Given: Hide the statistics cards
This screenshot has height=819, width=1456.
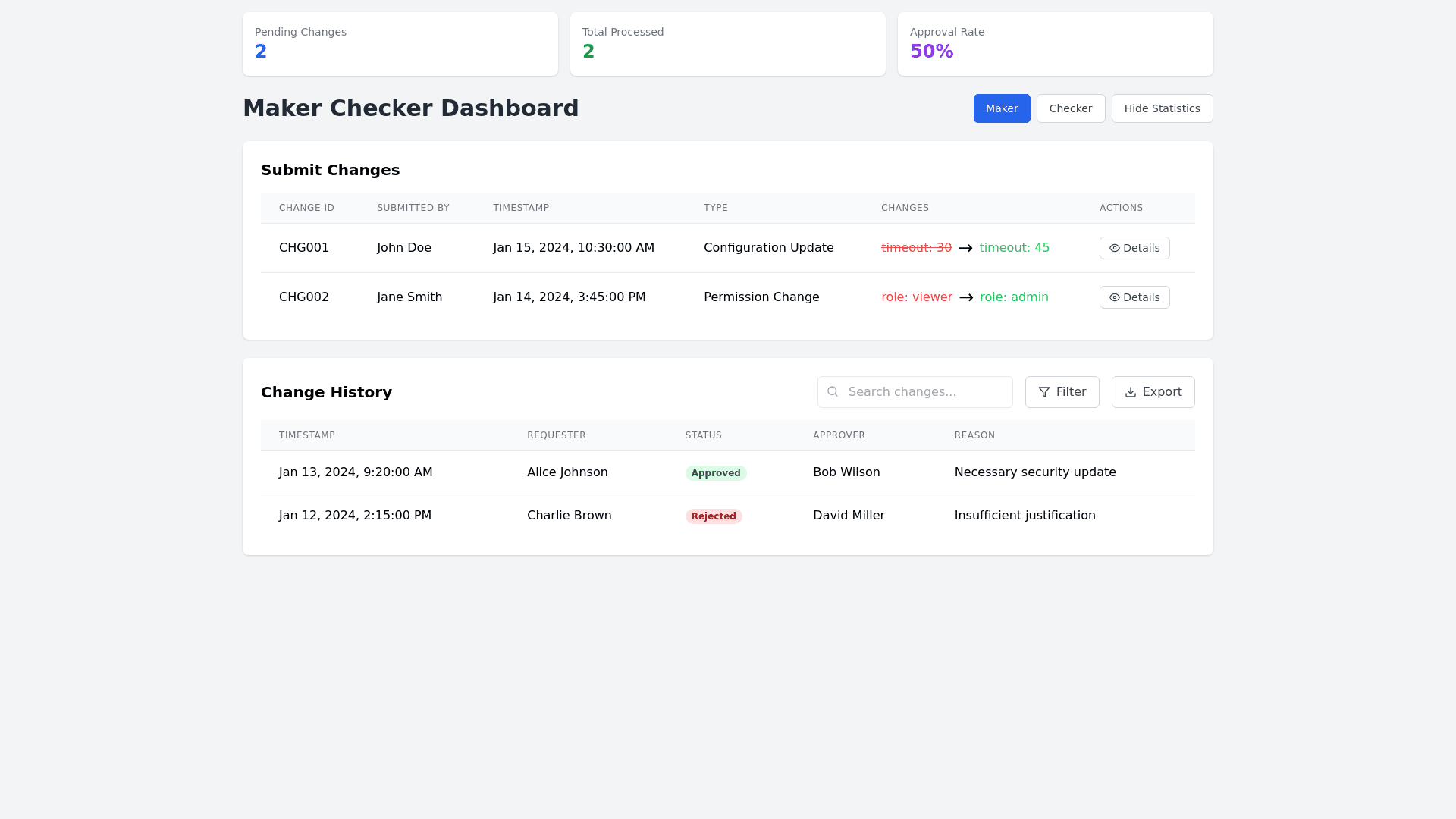Looking at the screenshot, I should click(1162, 108).
